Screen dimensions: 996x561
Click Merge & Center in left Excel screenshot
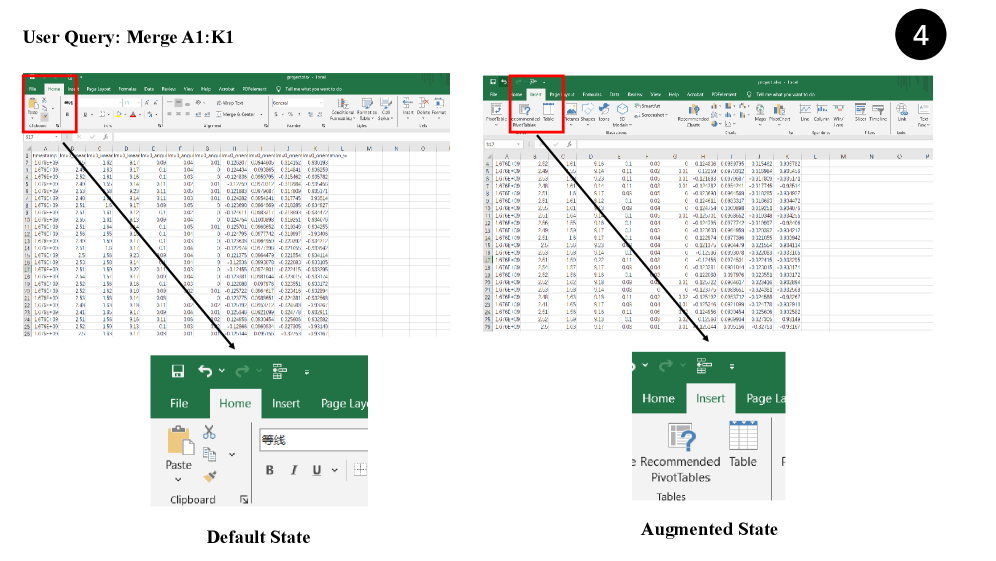point(238,114)
